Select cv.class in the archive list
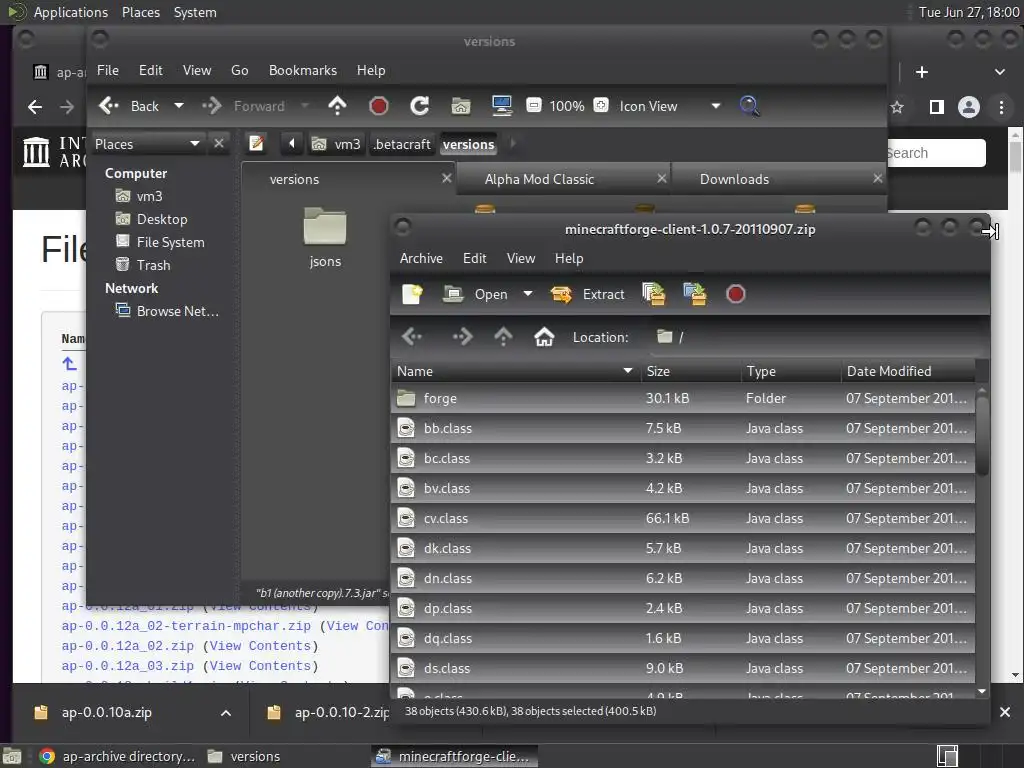The height and width of the screenshot is (768, 1024). 683,519
